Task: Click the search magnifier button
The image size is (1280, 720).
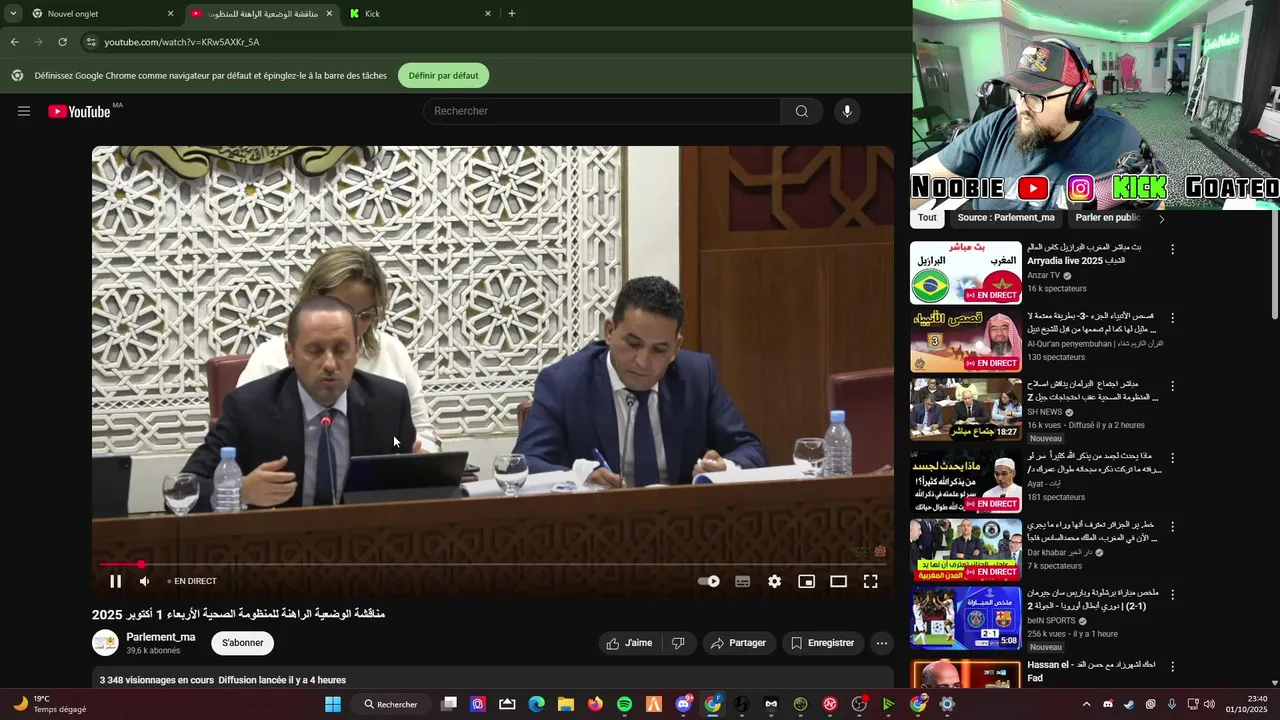Action: (802, 111)
